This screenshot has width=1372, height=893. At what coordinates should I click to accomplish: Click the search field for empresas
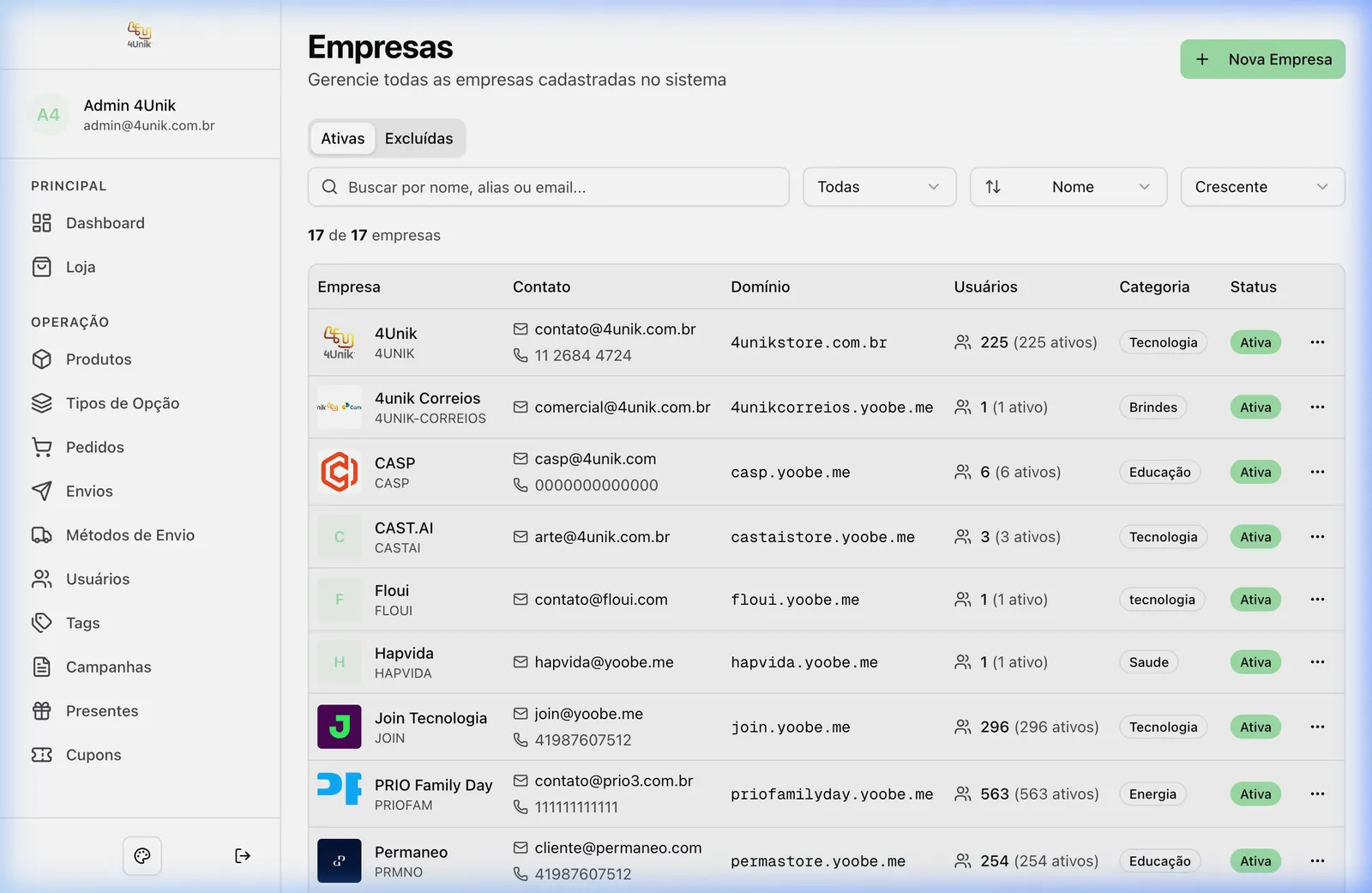point(549,187)
